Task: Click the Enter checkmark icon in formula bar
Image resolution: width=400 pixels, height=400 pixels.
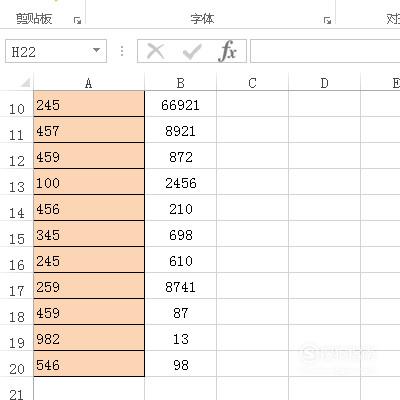Action: 192,51
